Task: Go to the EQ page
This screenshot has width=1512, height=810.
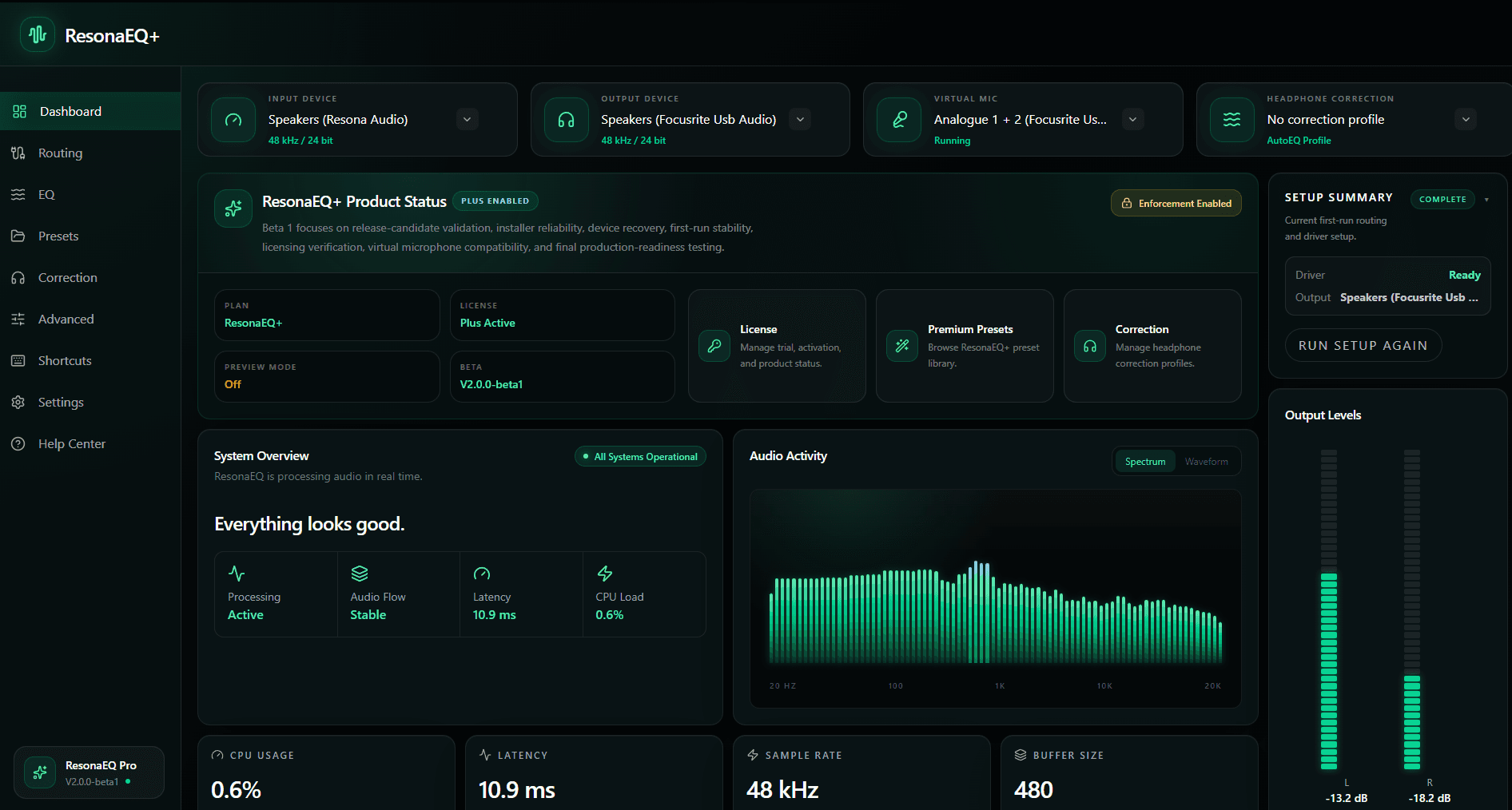Action: pos(90,194)
